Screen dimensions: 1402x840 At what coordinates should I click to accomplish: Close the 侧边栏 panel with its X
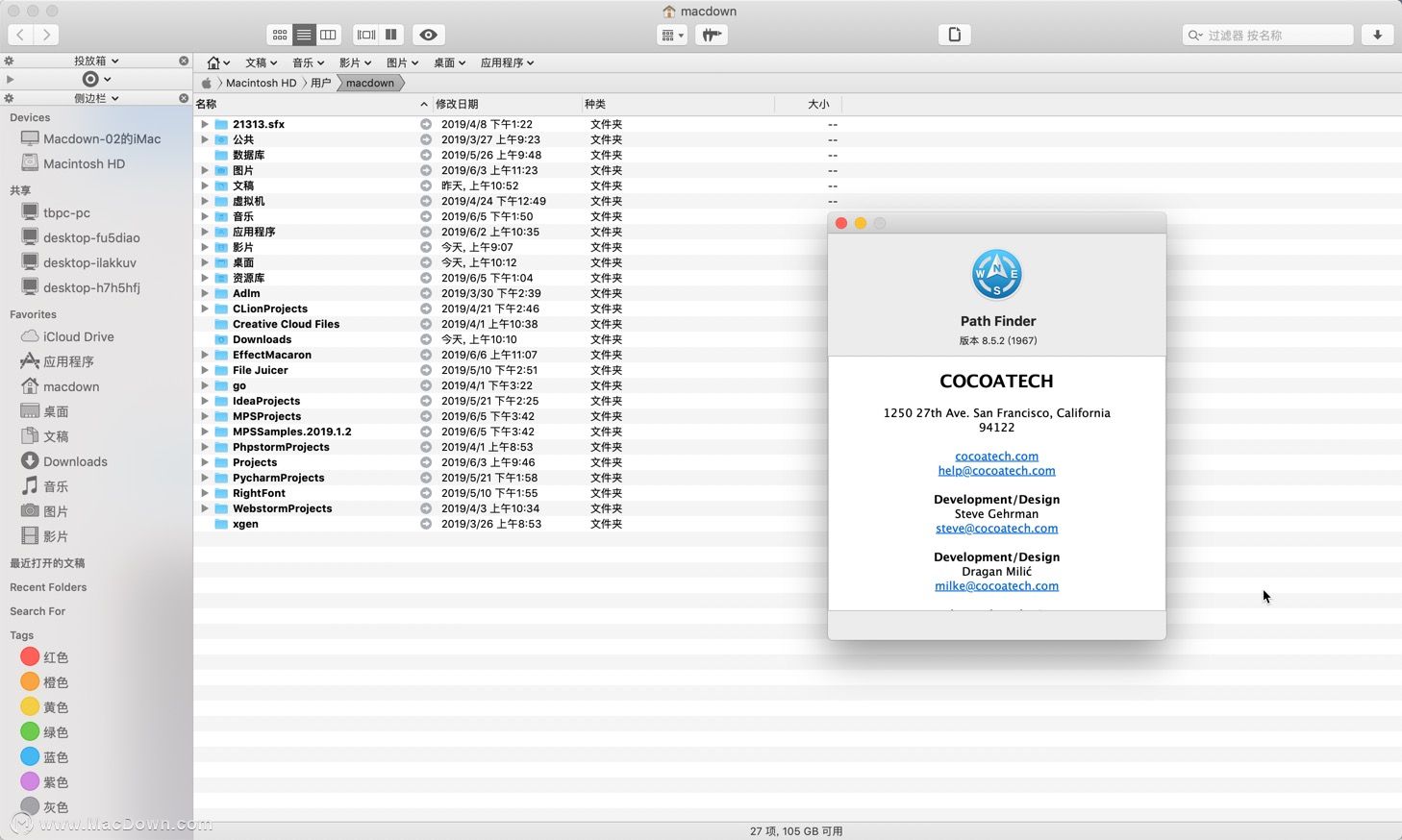click(184, 98)
